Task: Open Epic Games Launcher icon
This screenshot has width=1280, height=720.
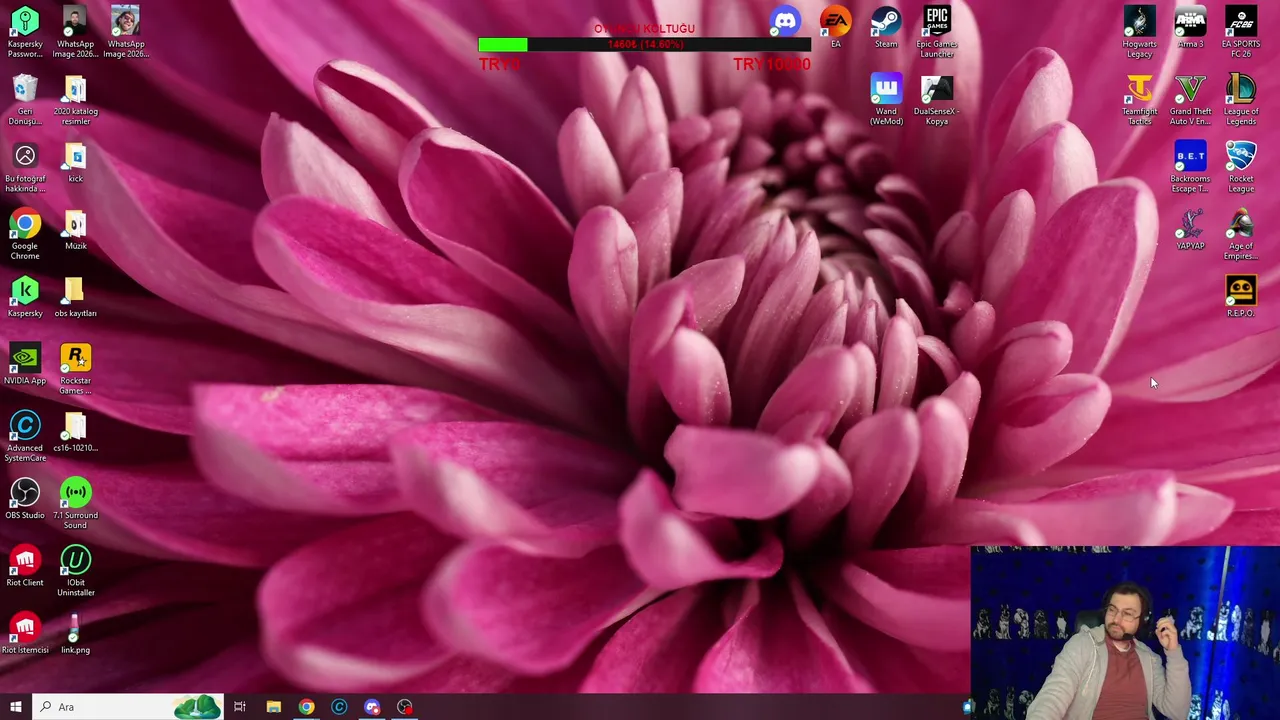Action: coord(937,31)
